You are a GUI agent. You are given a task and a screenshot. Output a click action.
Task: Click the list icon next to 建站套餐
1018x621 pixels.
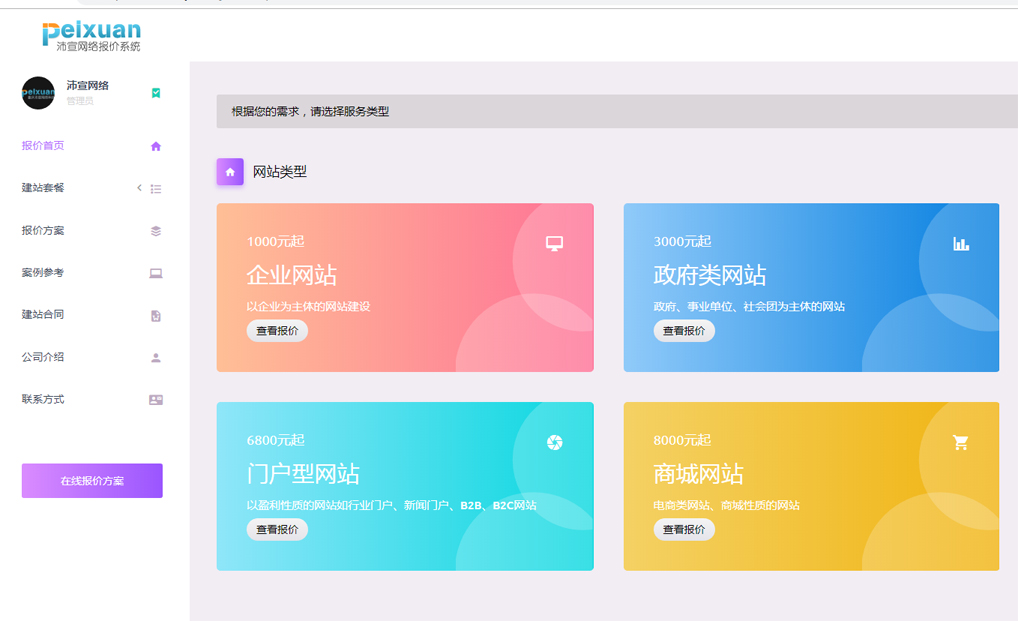(155, 188)
